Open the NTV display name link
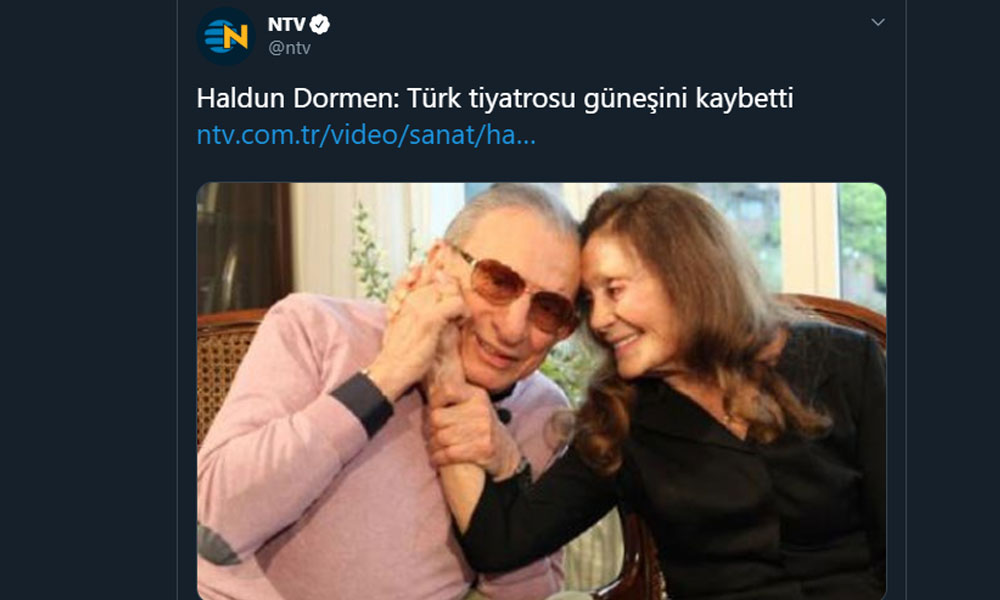Screen dimensions: 1000x600 pos(286,24)
